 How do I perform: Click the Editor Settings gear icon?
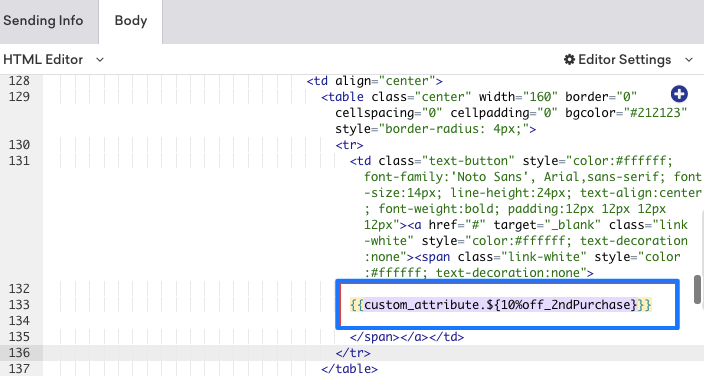tap(569, 59)
